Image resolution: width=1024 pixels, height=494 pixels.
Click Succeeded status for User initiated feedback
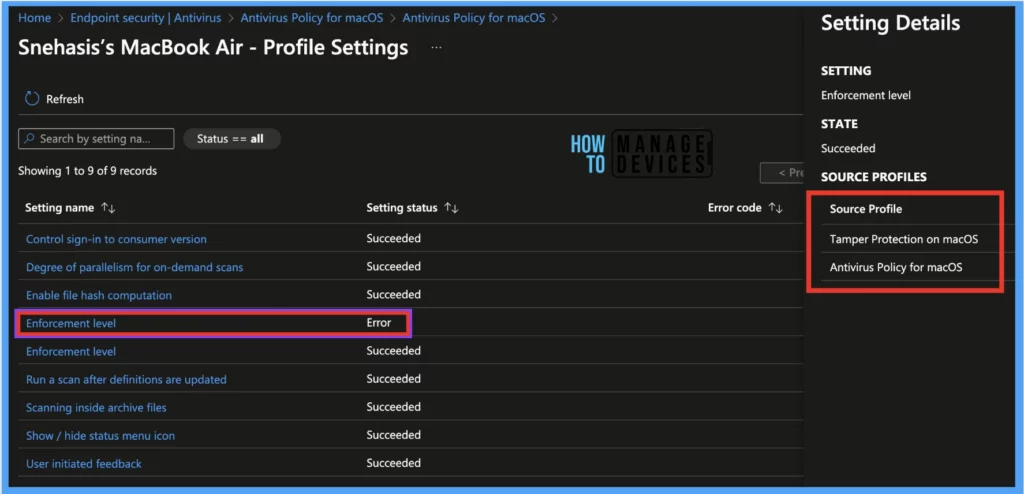[393, 463]
